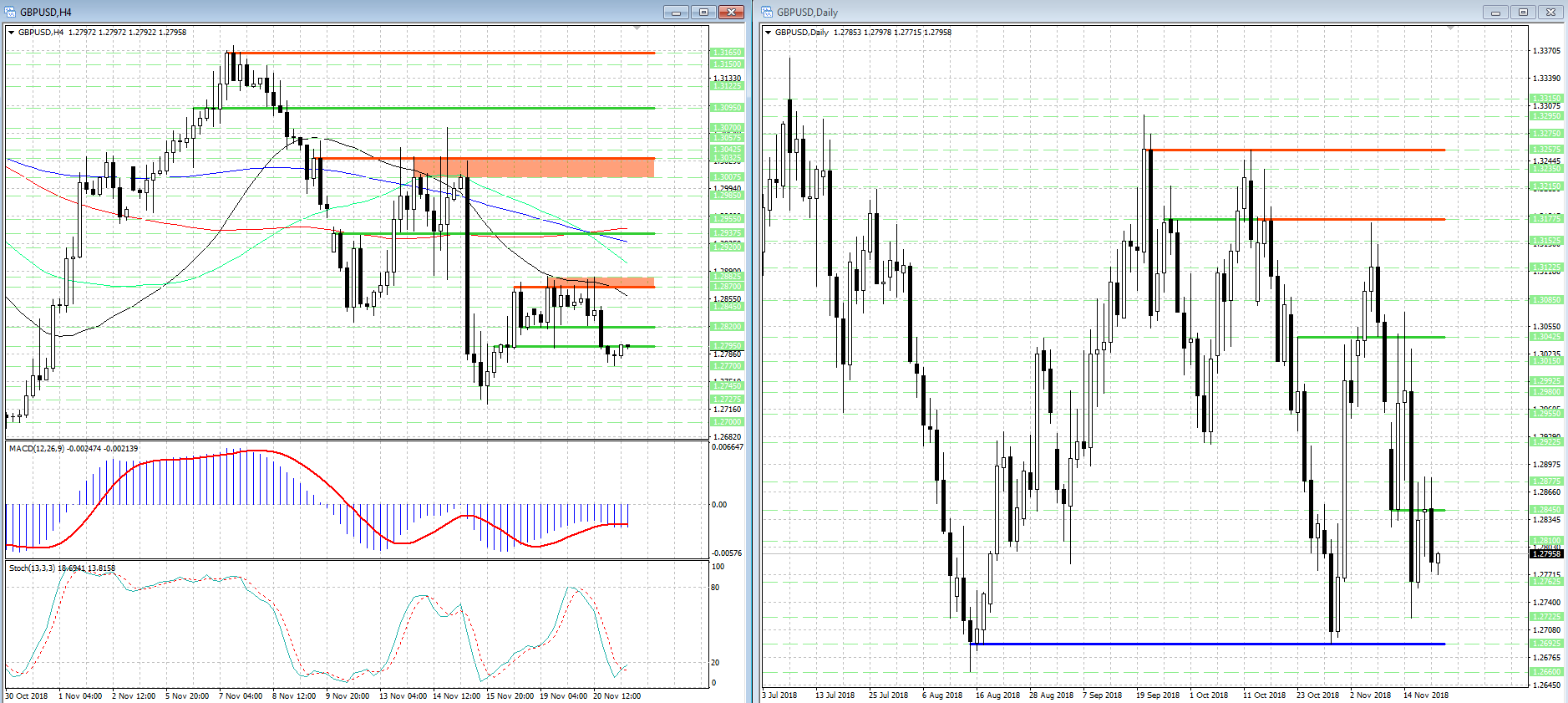1568x703 pixels.
Task: Click the 20 Nov 12:00 time label
Action: 617,695
